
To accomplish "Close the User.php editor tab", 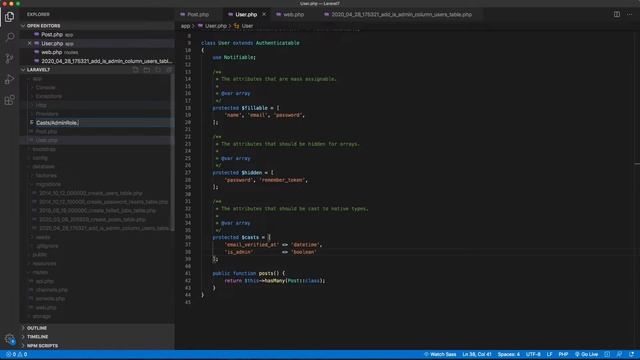I will tap(264, 14).
